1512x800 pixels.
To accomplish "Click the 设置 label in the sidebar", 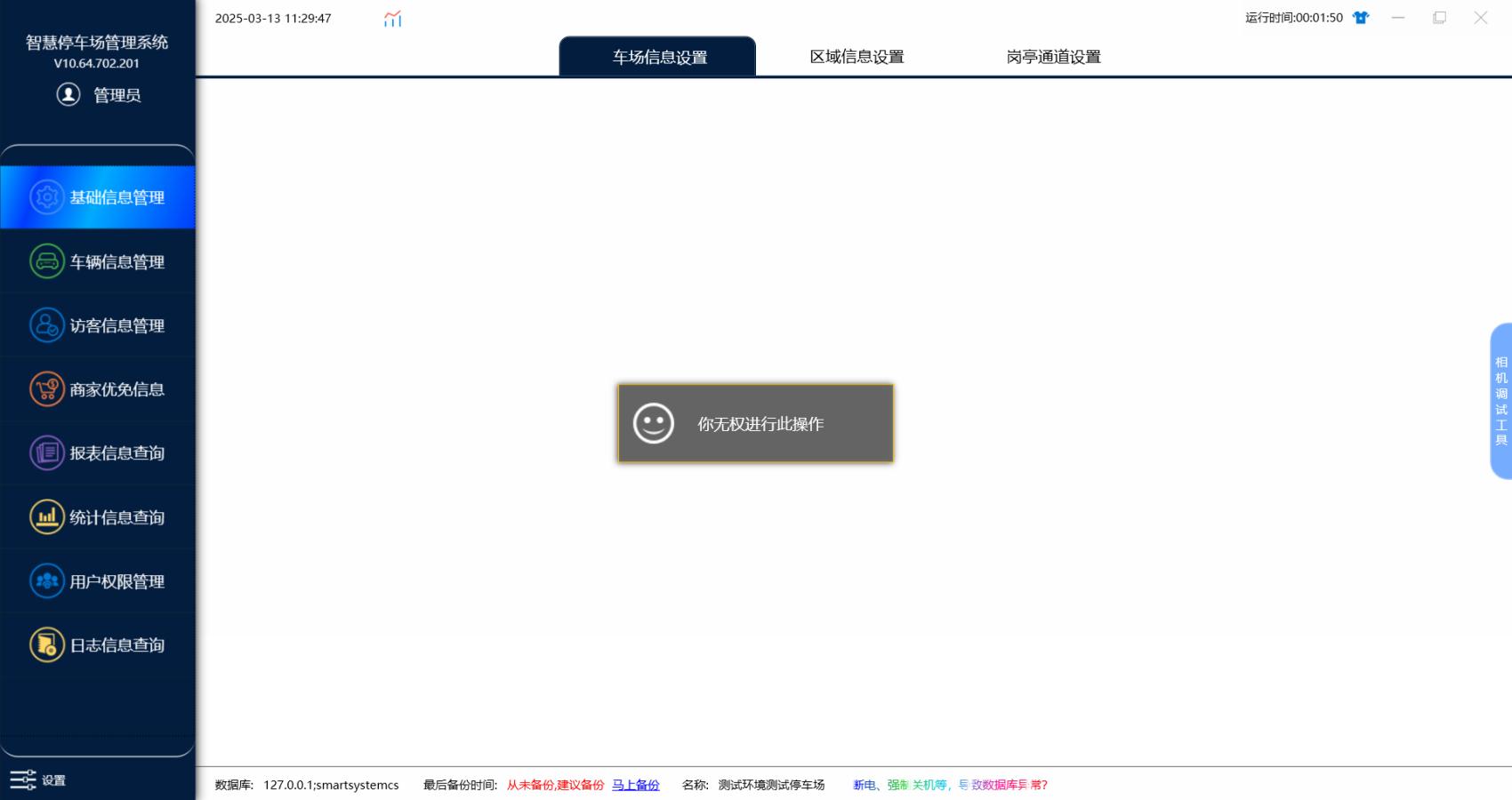I will (54, 780).
